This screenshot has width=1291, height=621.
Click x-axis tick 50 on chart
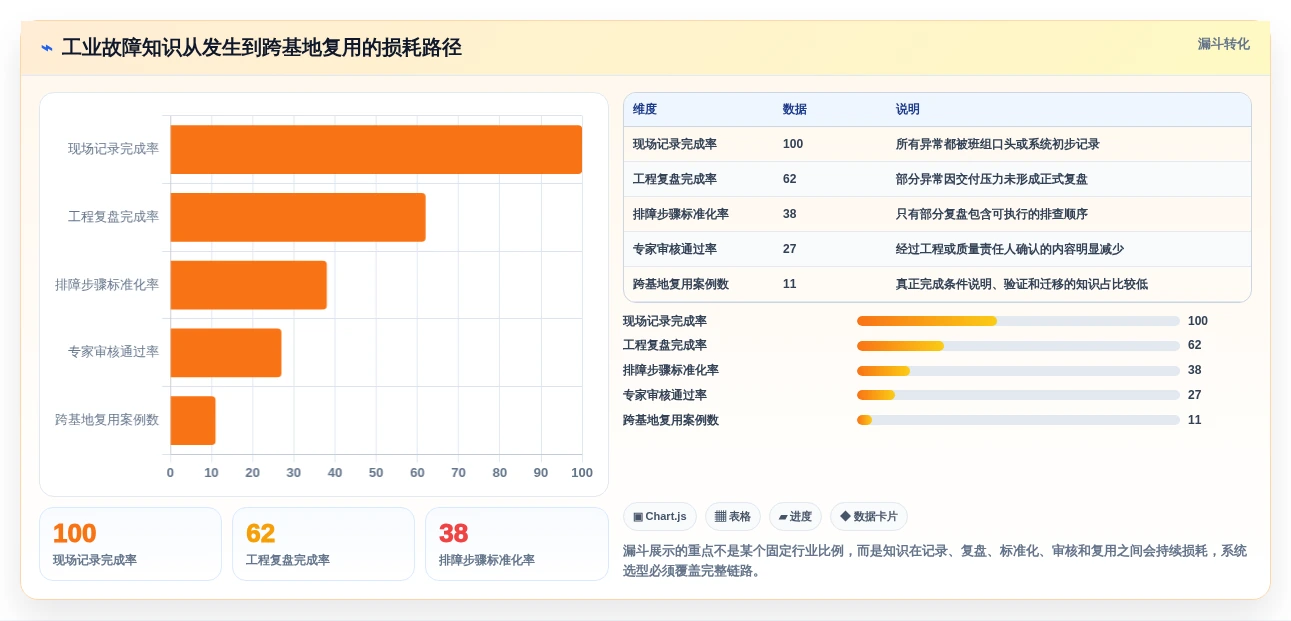pyautogui.click(x=376, y=473)
